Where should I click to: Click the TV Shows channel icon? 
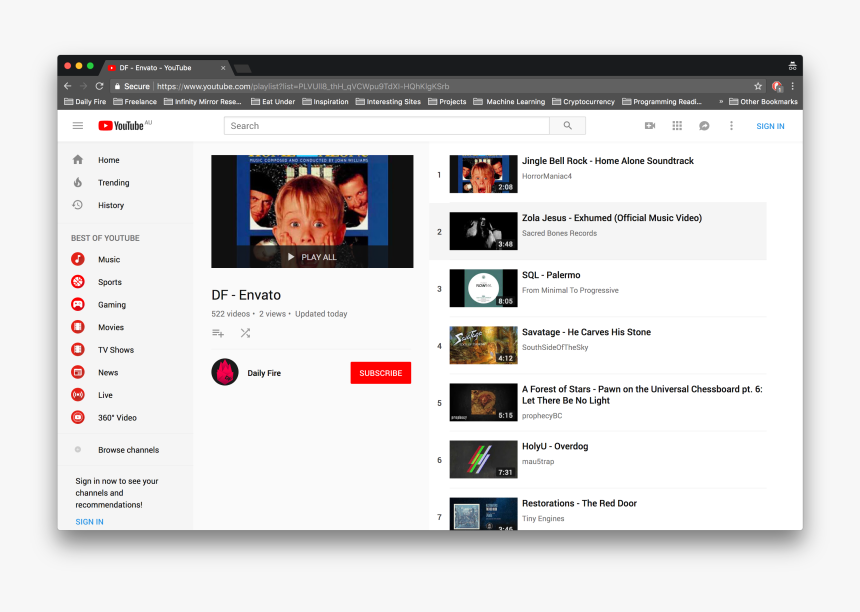pos(78,349)
